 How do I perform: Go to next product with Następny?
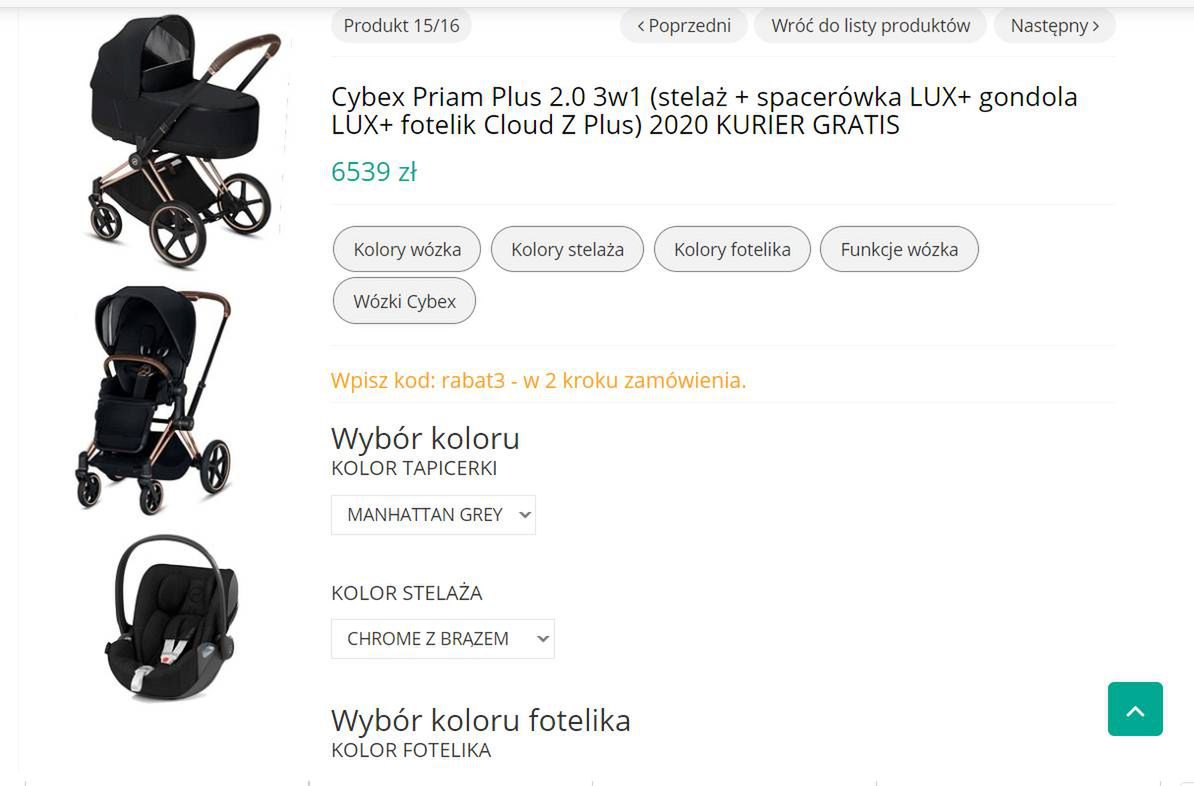click(x=1054, y=26)
